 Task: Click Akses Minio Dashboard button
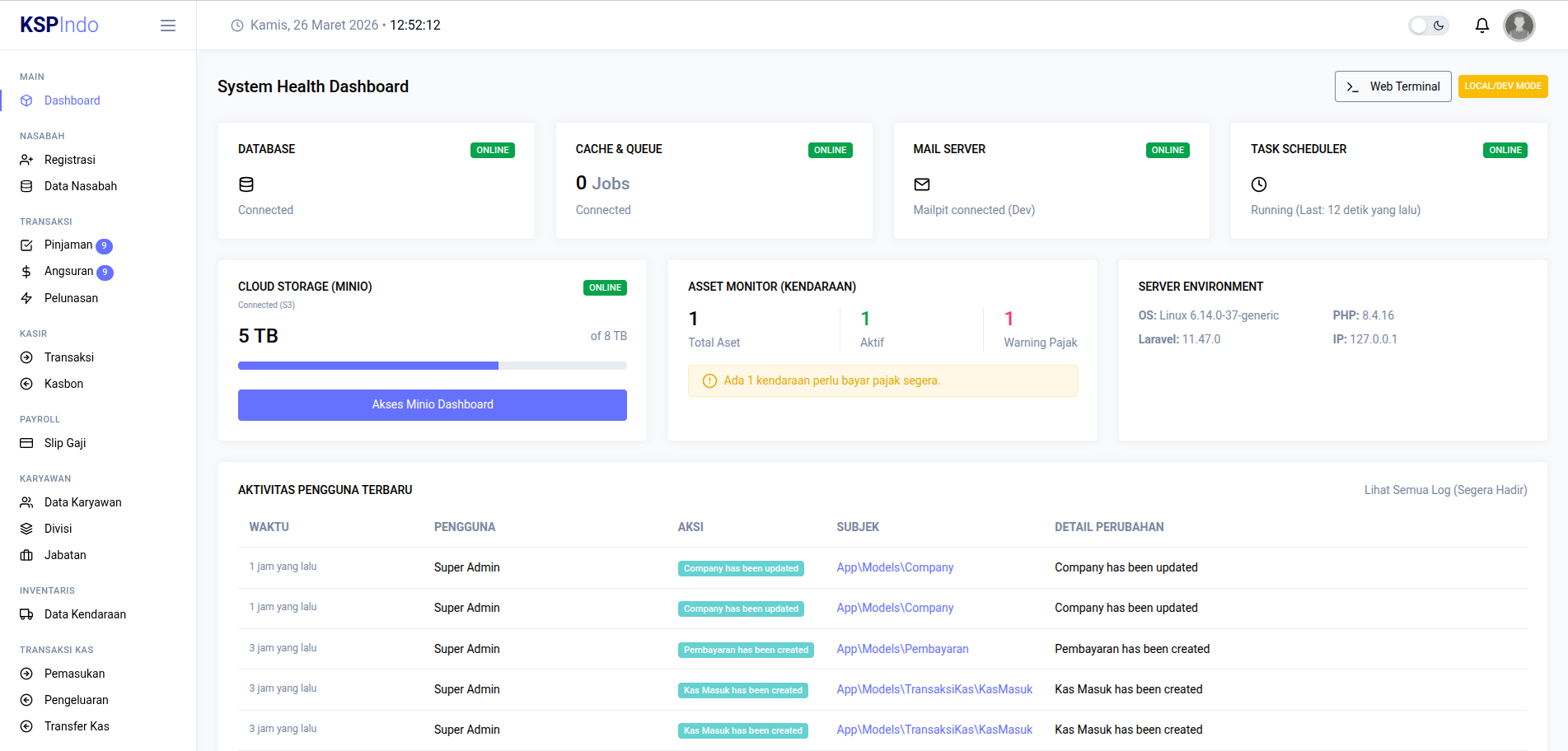coord(432,404)
